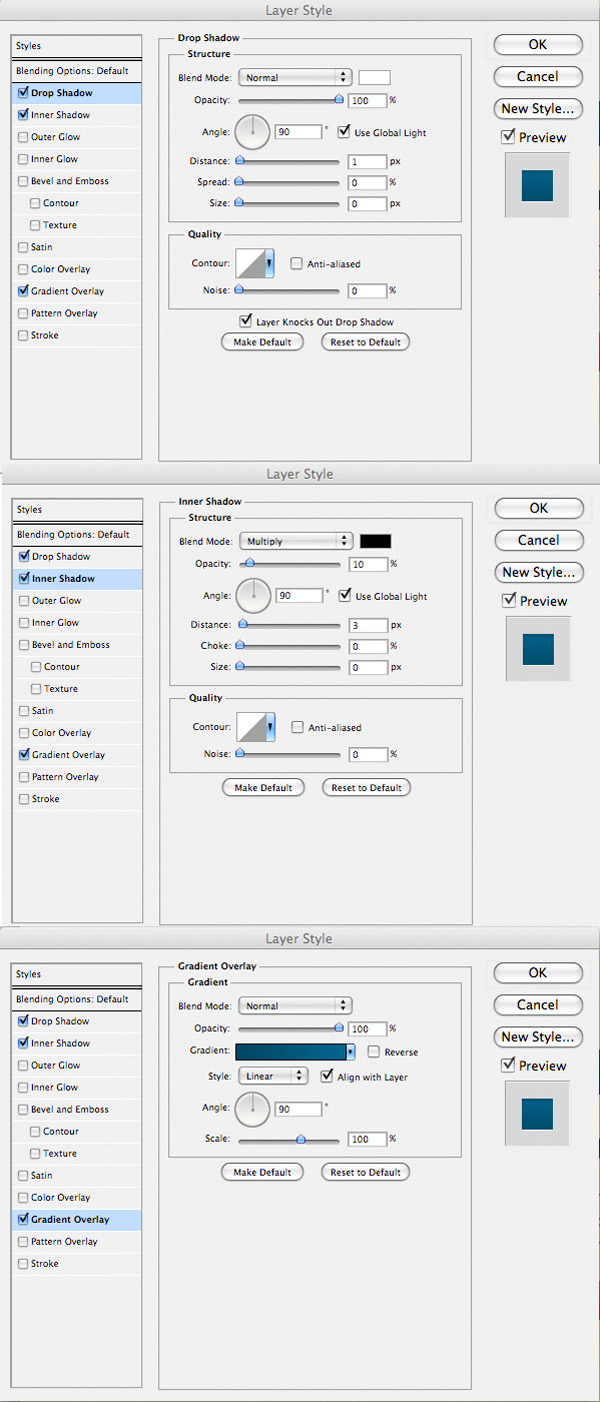600x1402 pixels.
Task: Click Distance field in Inner Shadow dialog
Action: (x=369, y=625)
